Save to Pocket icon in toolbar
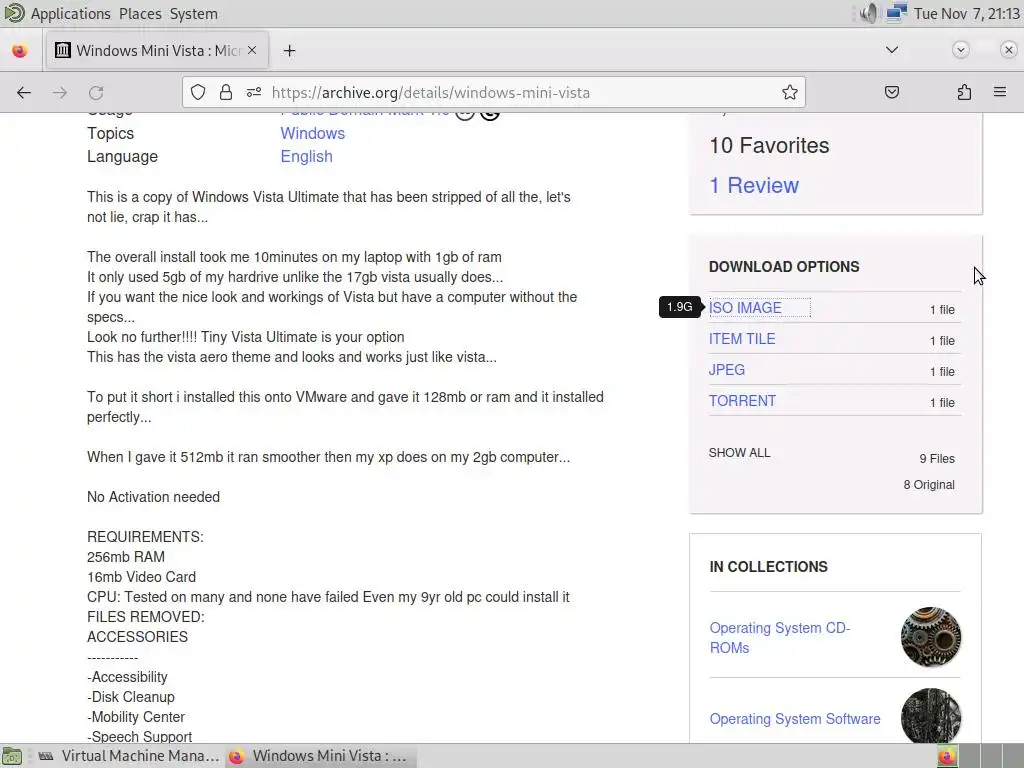Screen dimensions: 1024x768 (892, 93)
